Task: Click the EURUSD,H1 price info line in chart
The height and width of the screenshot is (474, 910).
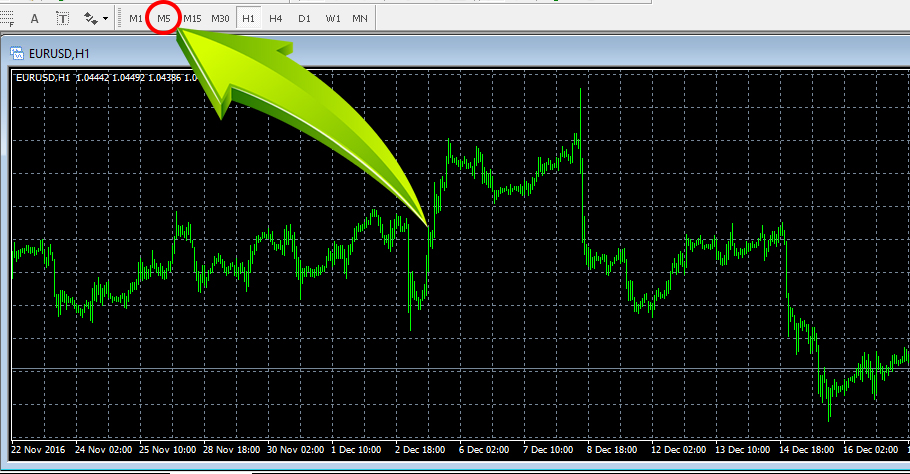Action: pyautogui.click(x=106, y=78)
